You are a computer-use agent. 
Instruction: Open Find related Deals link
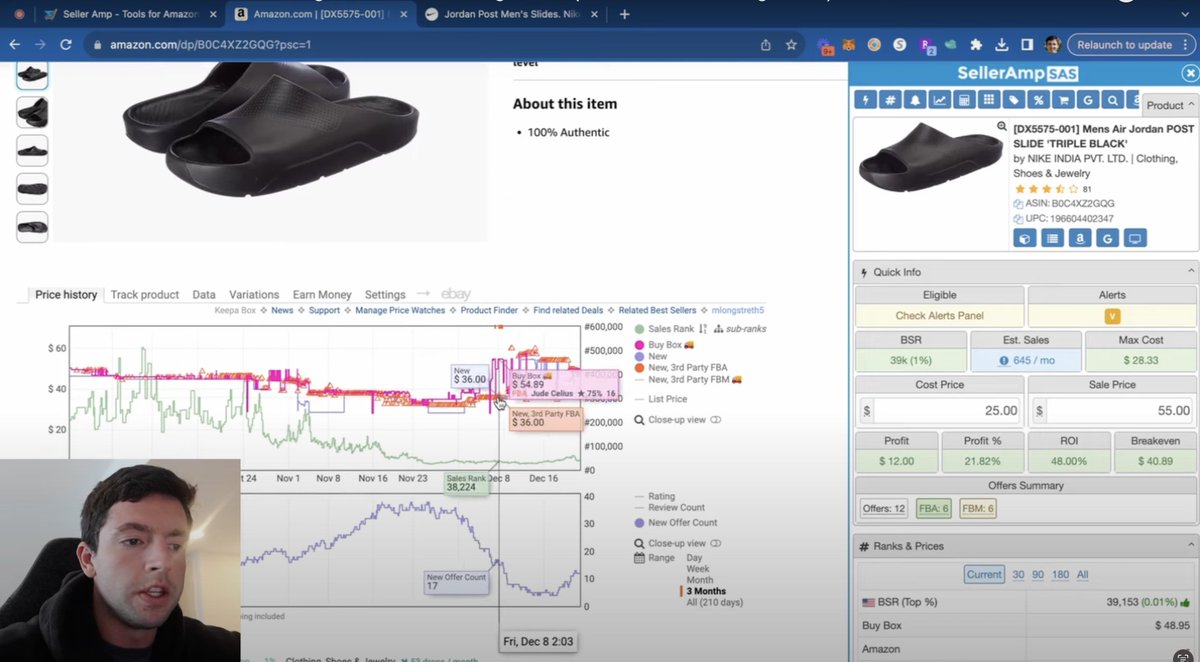(x=568, y=310)
